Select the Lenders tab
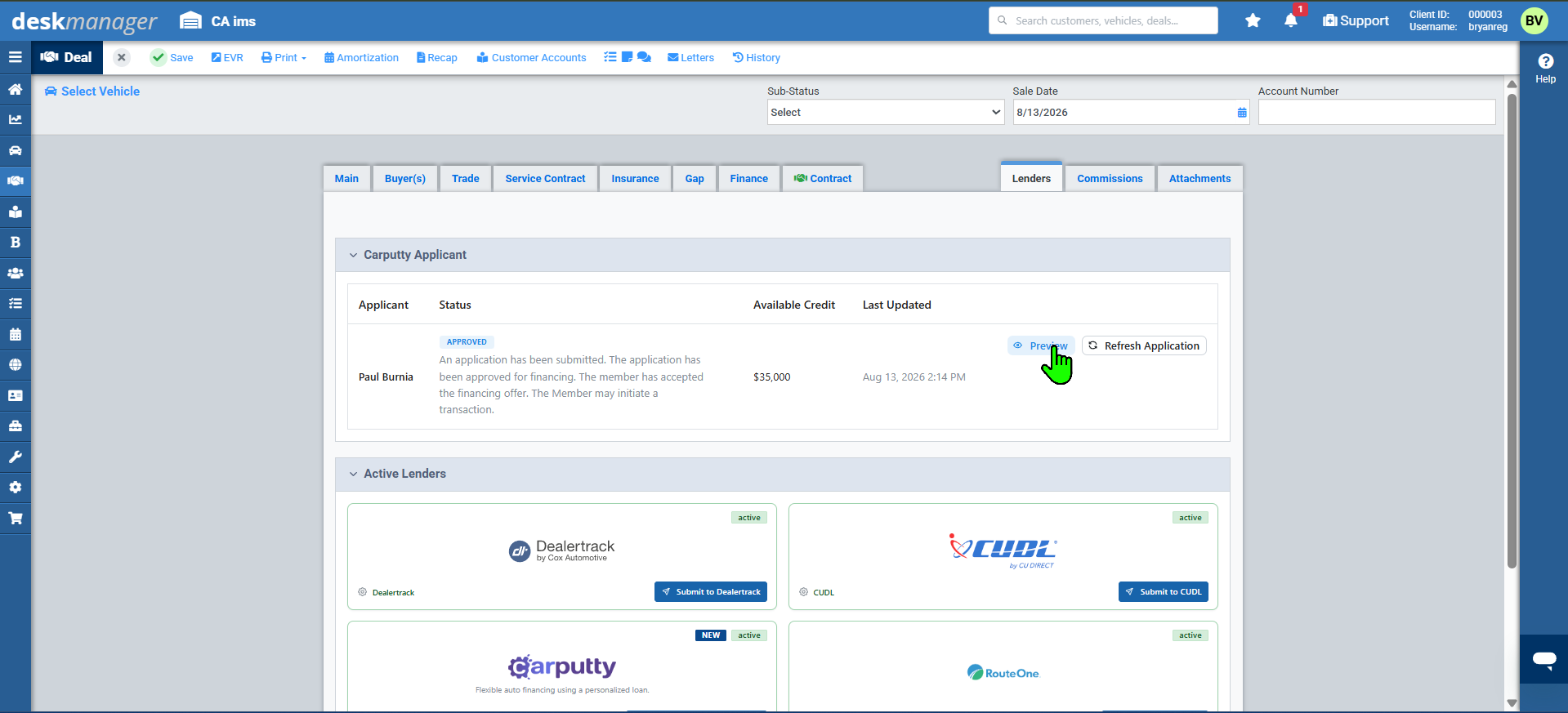 1031,178
